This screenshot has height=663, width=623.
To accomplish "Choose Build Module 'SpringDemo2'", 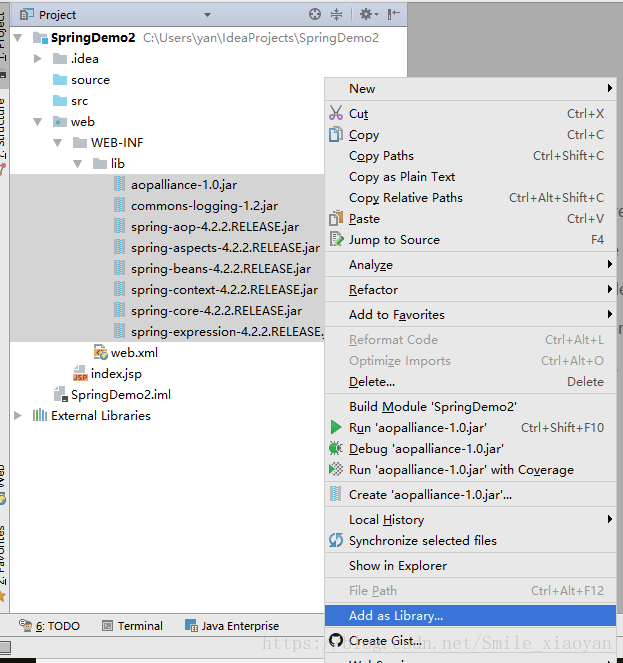I will (470, 407).
